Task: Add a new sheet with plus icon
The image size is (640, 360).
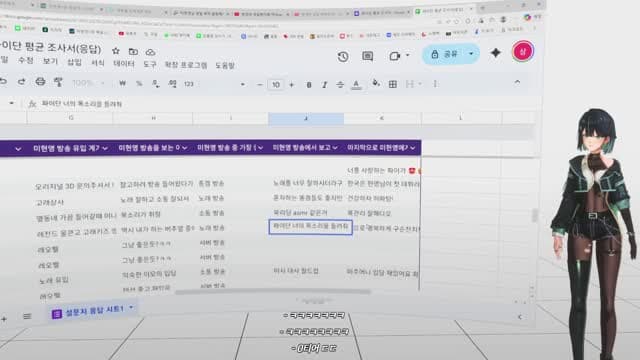Action: (x=4, y=319)
